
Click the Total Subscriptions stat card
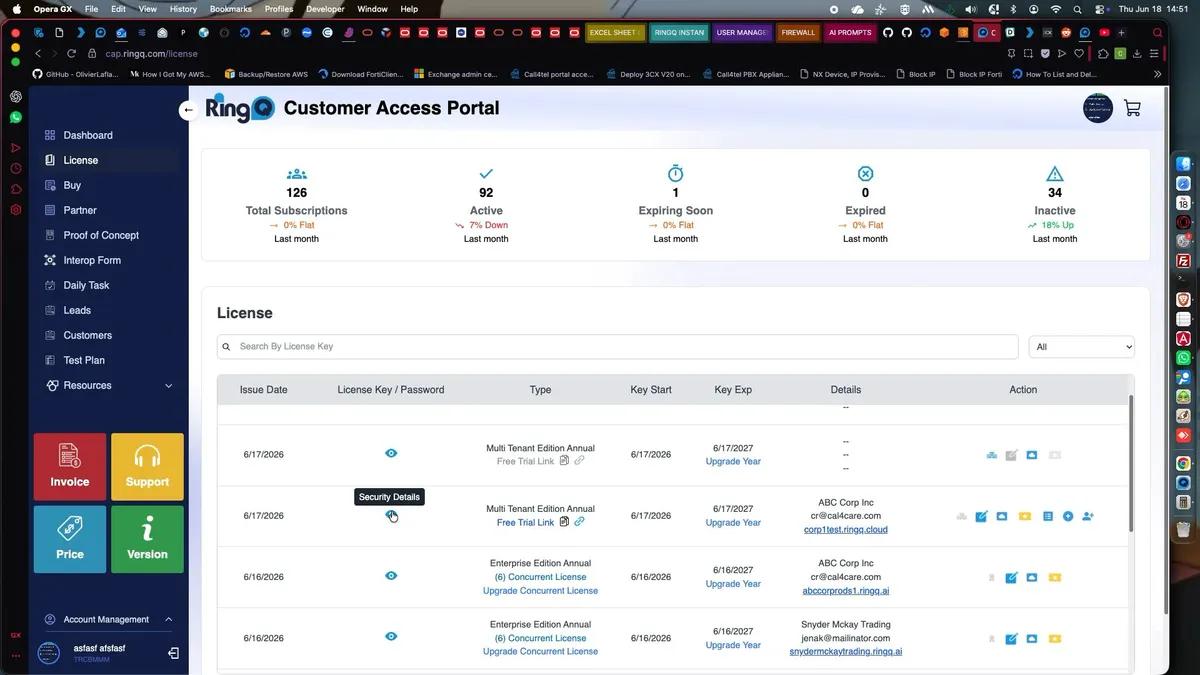coord(296,205)
